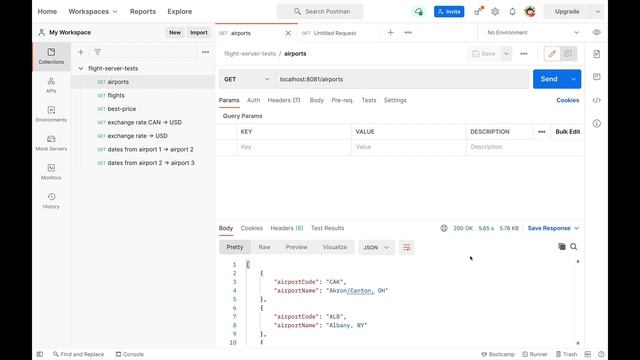Click the request URL field
The image size is (640, 360).
click(x=402, y=79)
